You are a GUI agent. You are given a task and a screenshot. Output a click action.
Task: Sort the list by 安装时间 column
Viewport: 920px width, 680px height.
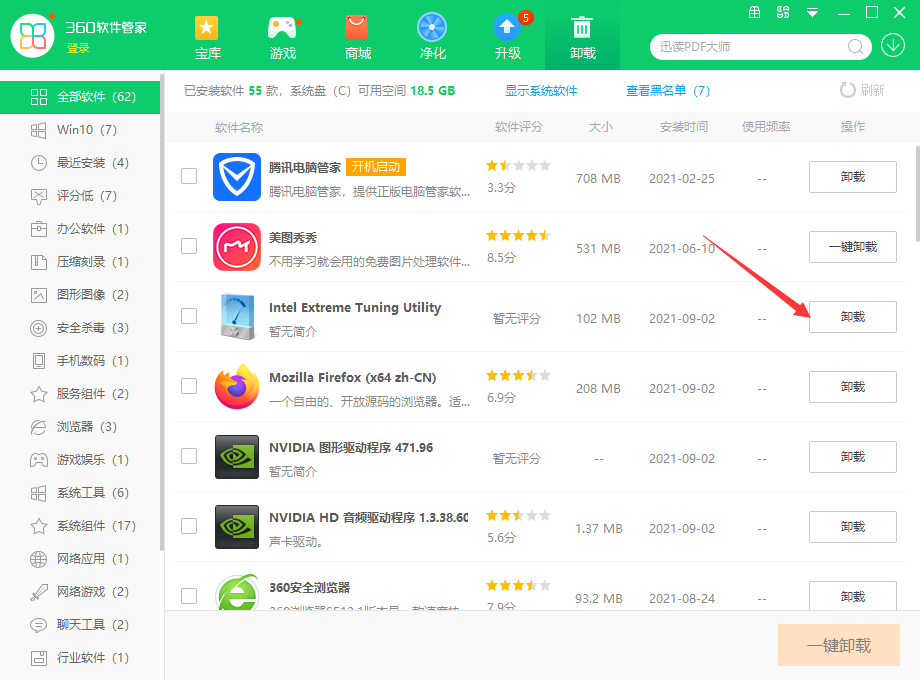(683, 127)
